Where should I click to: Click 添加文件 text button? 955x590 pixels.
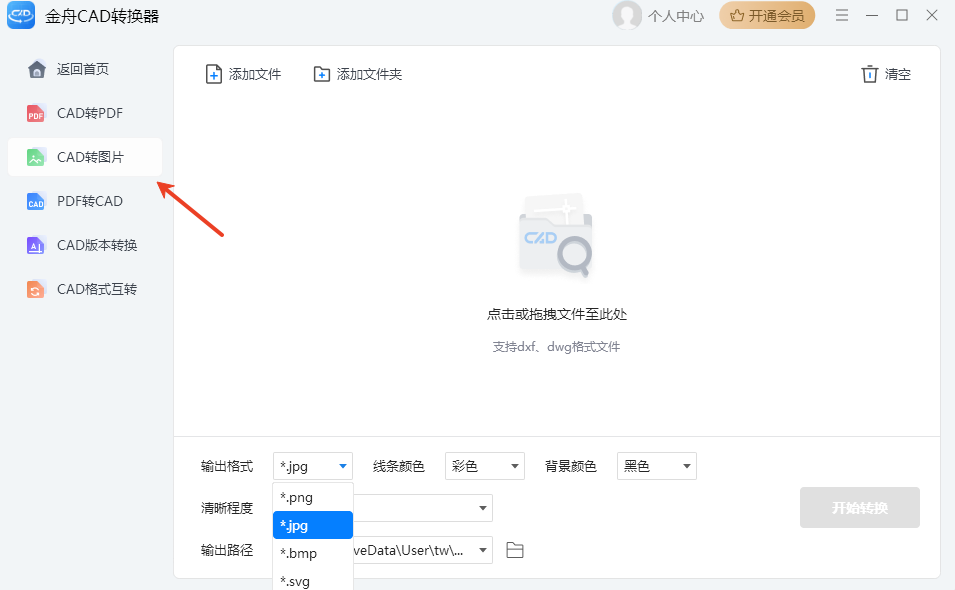coord(255,74)
